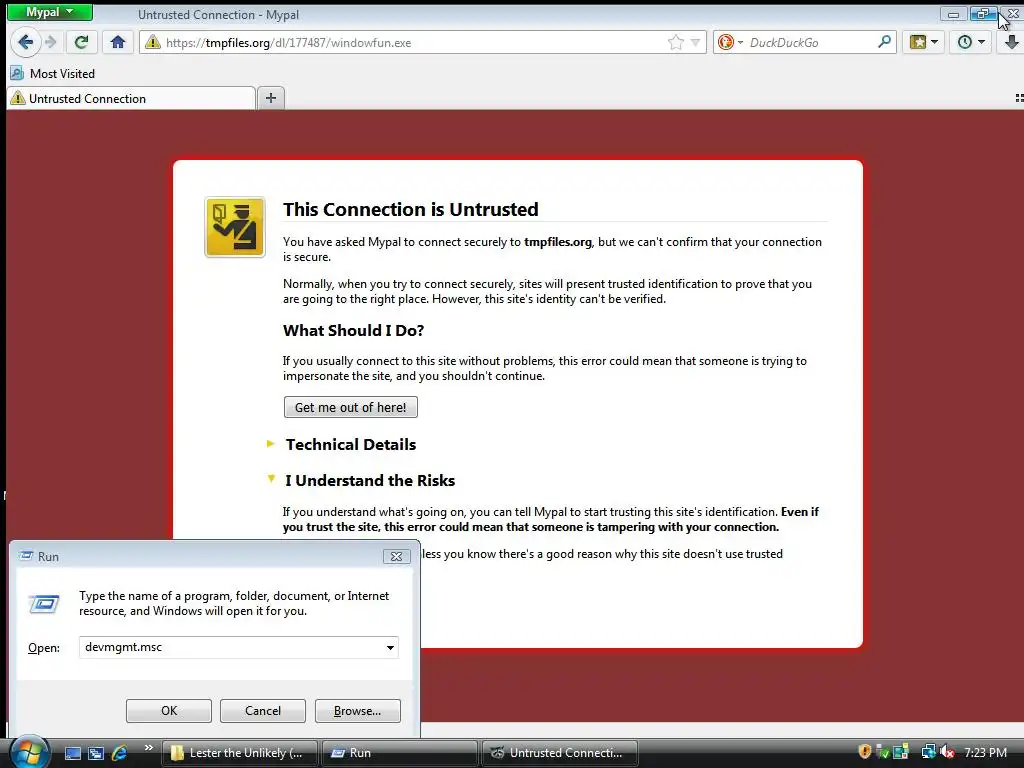Reload the page with the refresh icon
The width and height of the screenshot is (1024, 768).
click(x=82, y=42)
